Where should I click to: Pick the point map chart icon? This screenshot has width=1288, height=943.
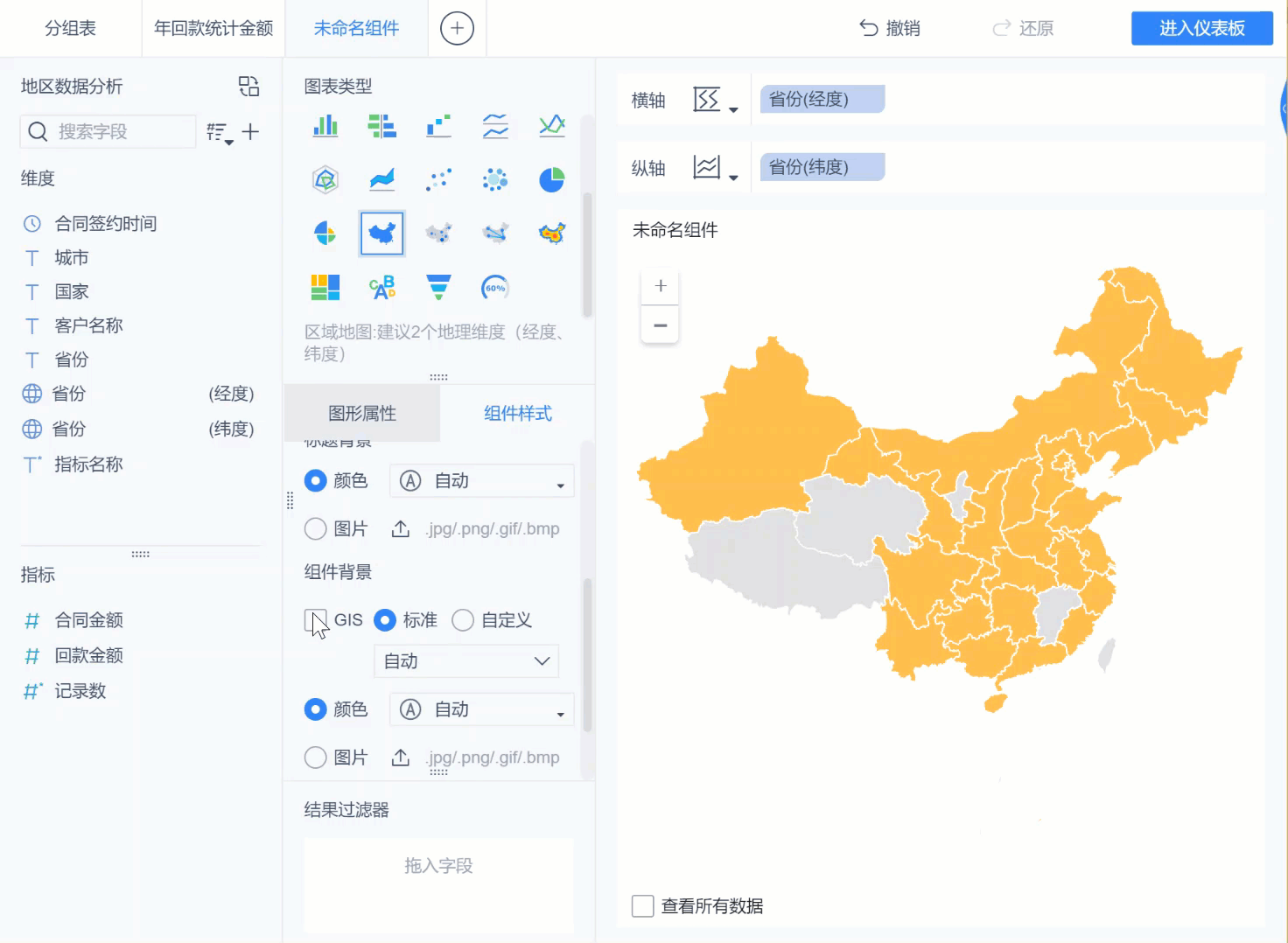point(438,234)
